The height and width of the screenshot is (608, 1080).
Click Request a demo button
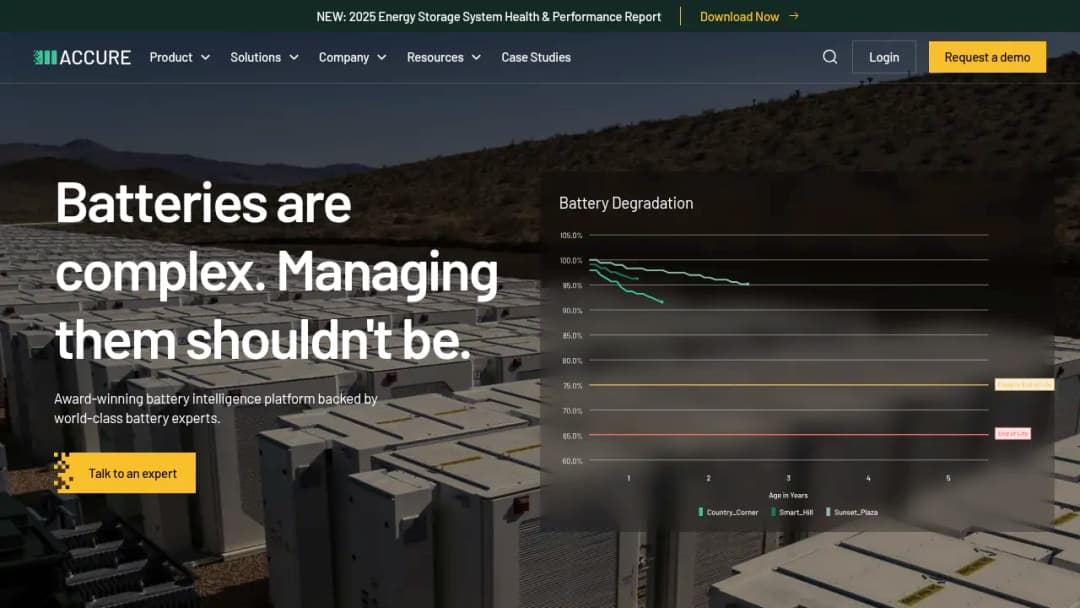[x=987, y=57]
